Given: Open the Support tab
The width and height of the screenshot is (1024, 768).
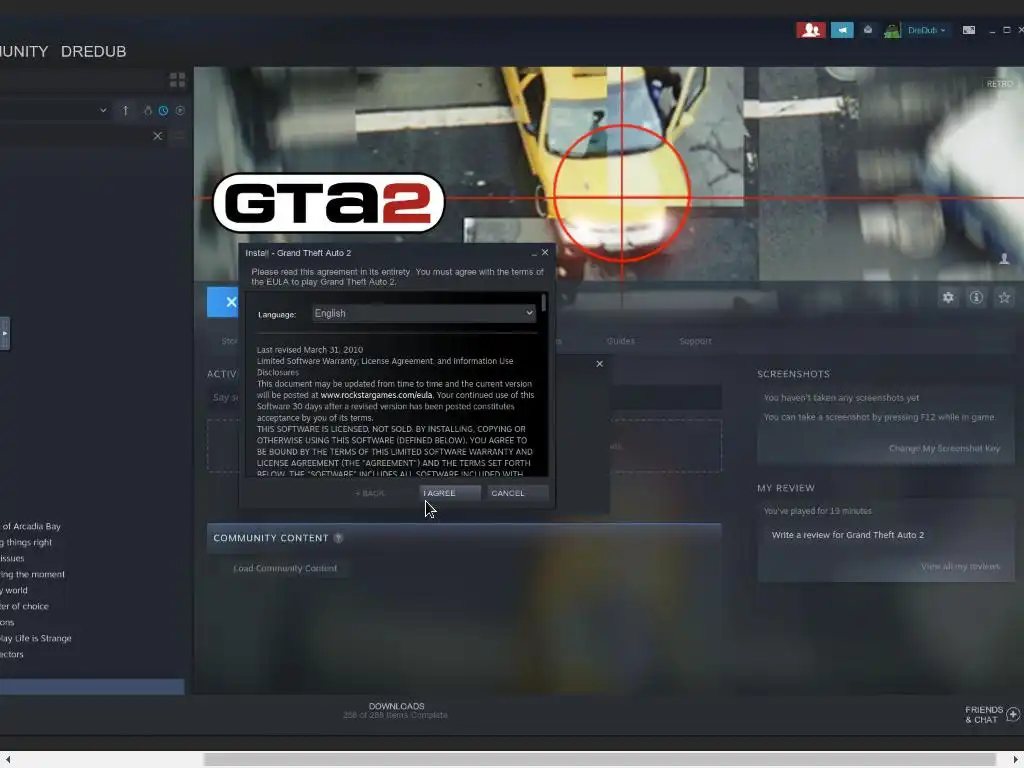Looking at the screenshot, I should pyautogui.click(x=695, y=341).
